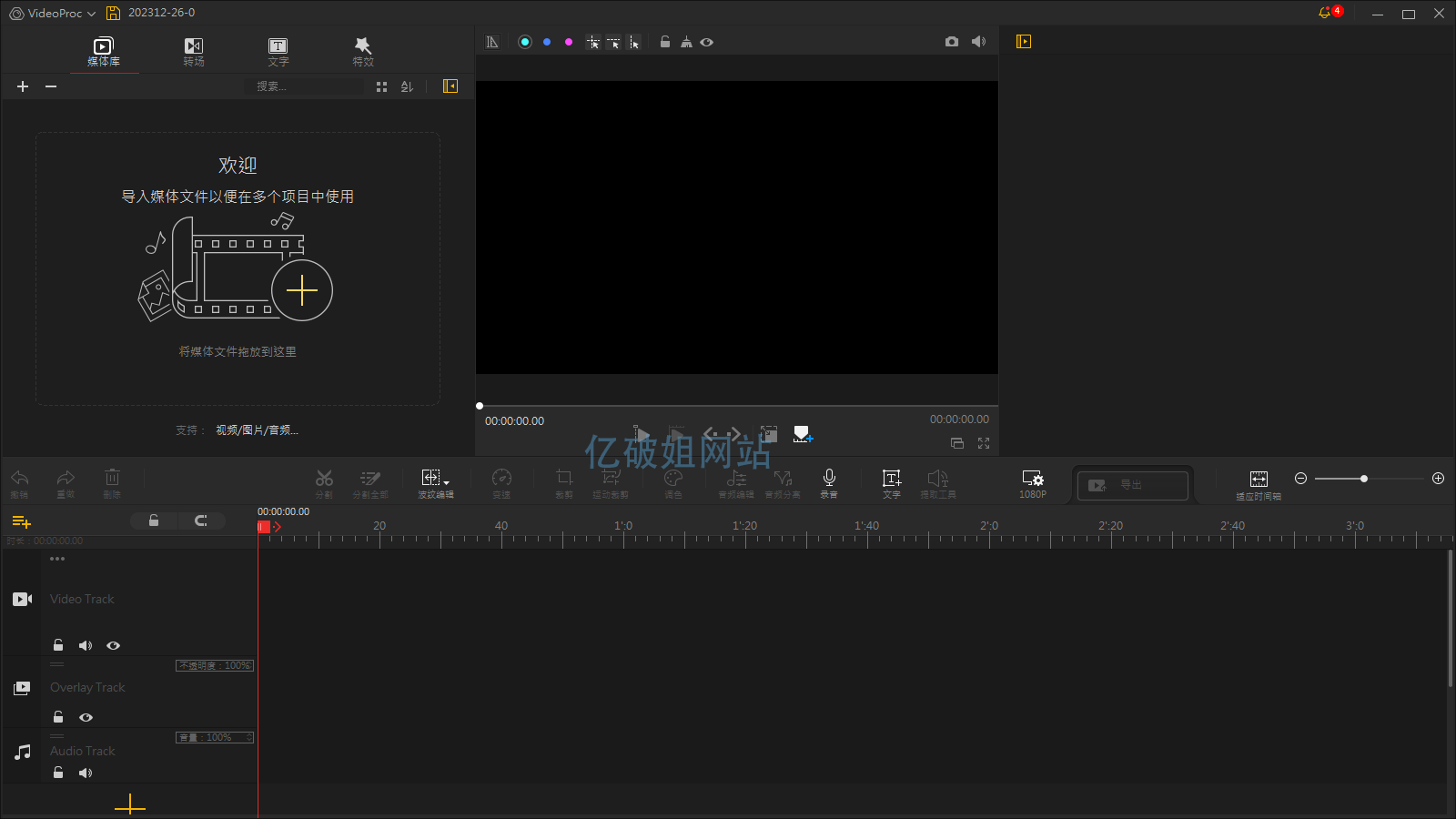Click the add track icon above track list
The image size is (1456, 819).
click(x=21, y=521)
